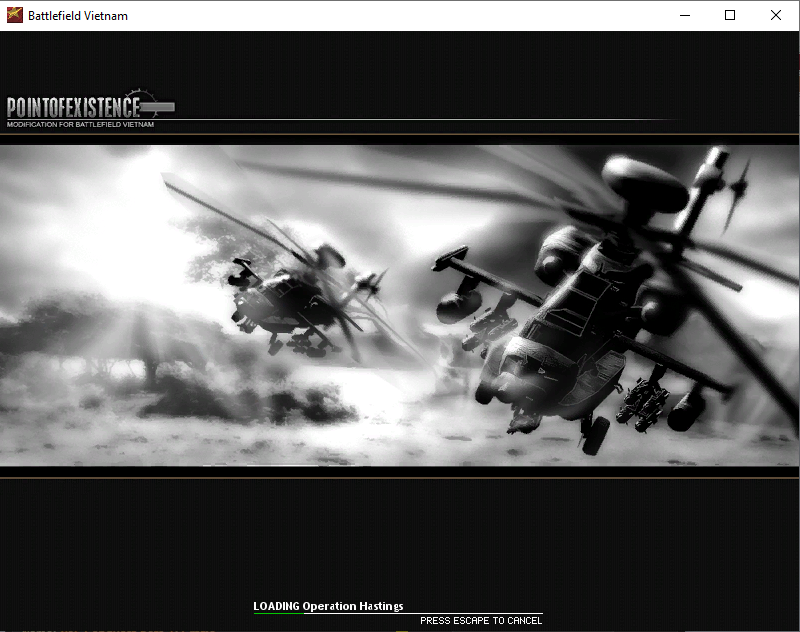800x632 pixels.
Task: Click the Point of Existence logo
Action: [74, 107]
